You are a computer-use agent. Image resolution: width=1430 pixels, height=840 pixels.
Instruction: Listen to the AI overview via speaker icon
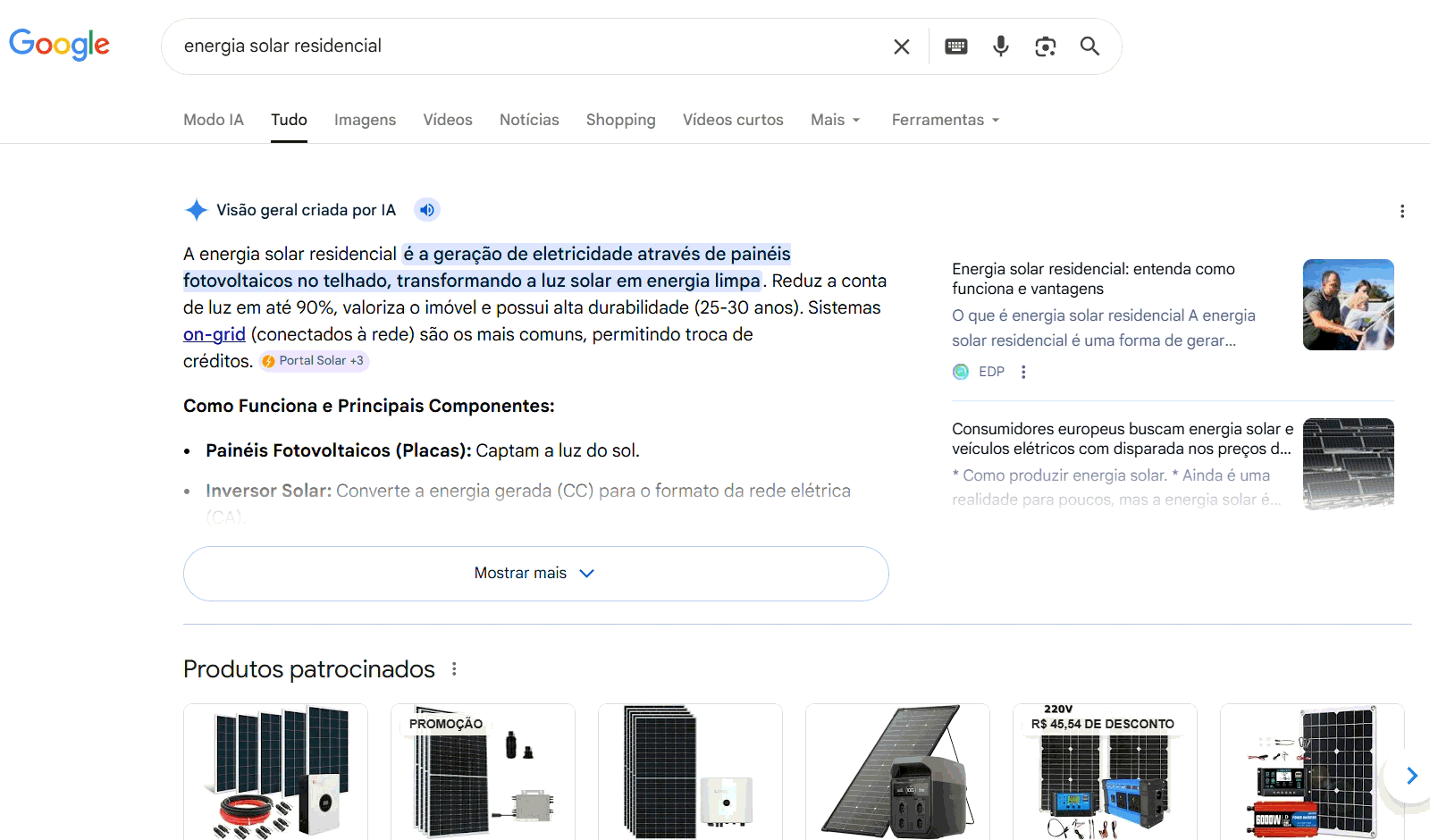click(x=426, y=209)
